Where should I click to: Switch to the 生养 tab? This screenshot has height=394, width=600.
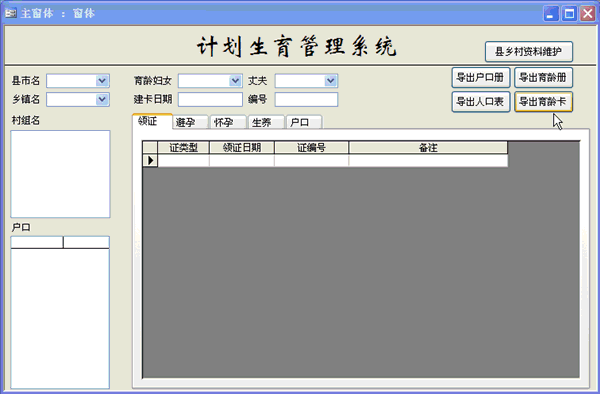click(266, 122)
